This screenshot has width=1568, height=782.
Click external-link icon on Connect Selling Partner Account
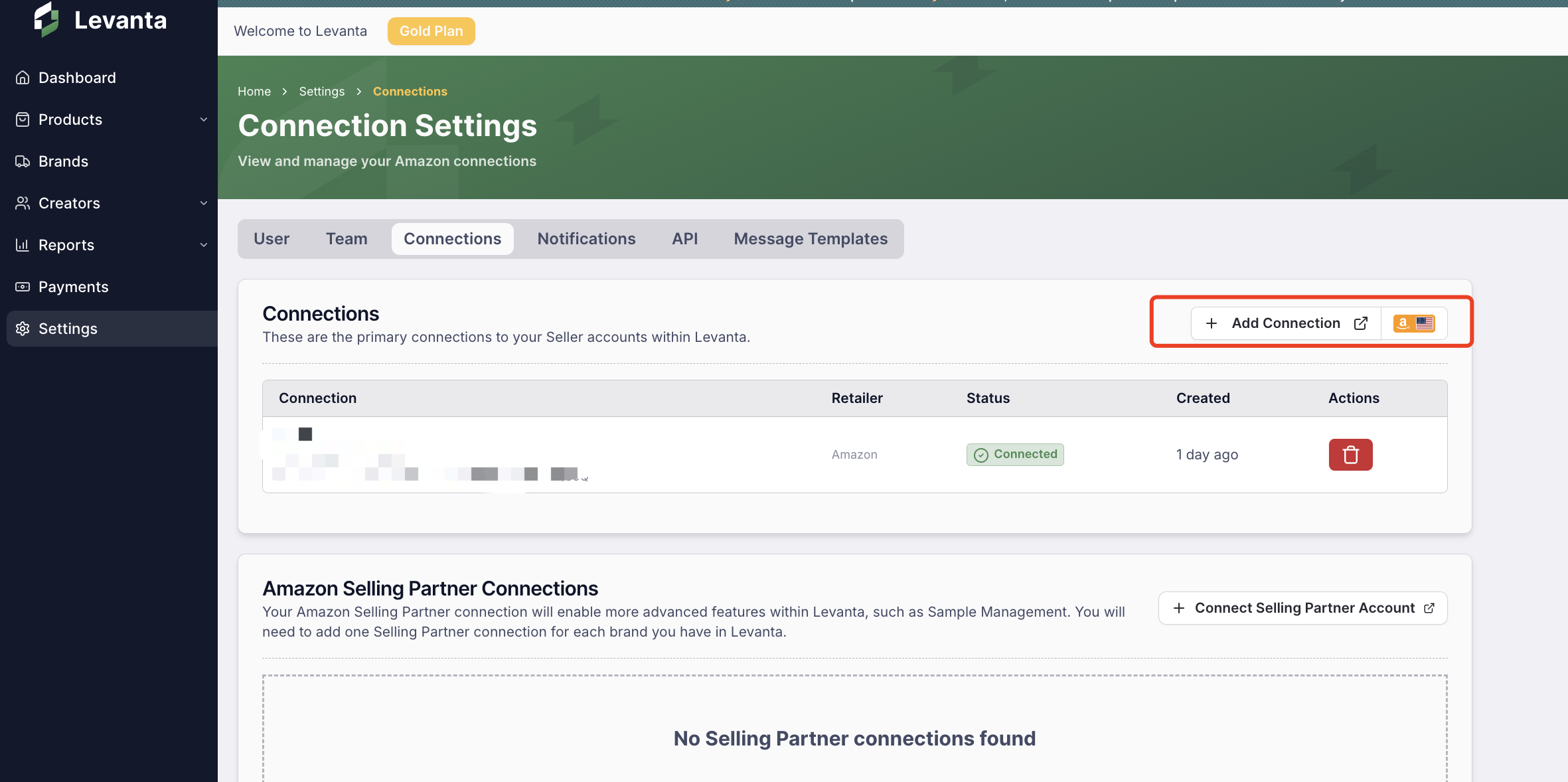1429,608
